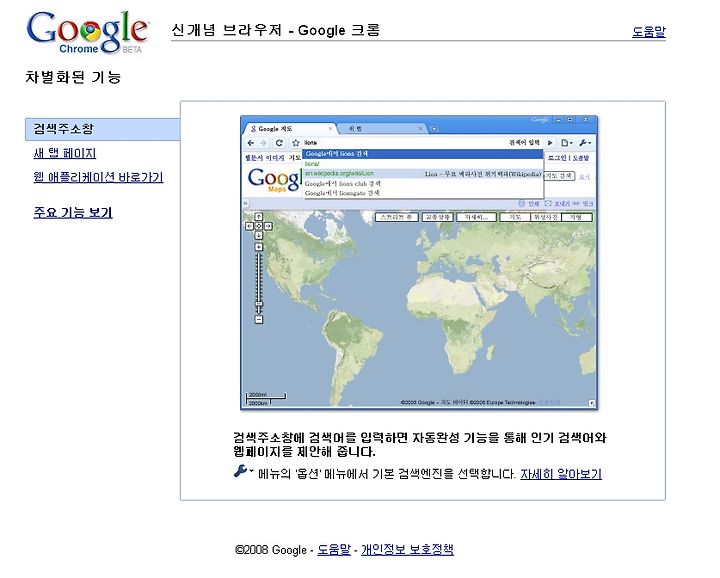Click the 자세히 알아보기 link
Screen dimensions: 720x578
pos(561,473)
